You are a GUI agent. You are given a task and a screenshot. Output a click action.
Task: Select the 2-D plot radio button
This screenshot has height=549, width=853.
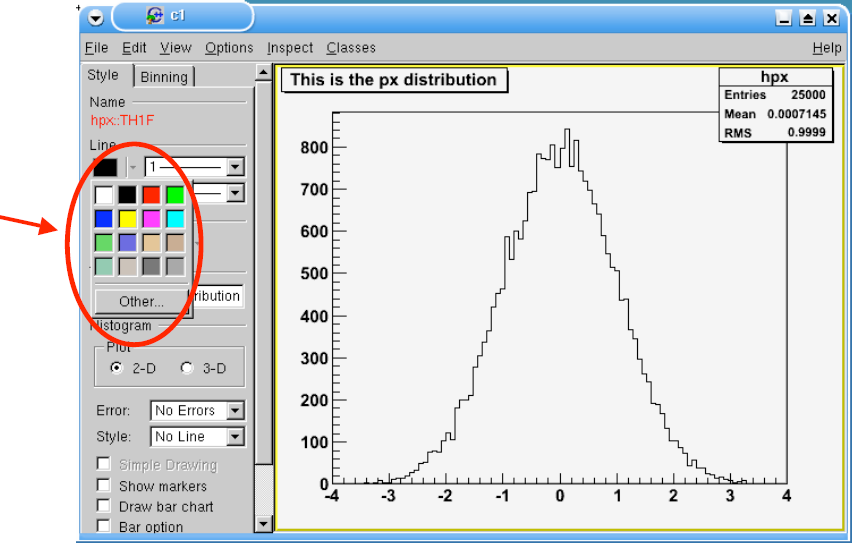(x=116, y=368)
